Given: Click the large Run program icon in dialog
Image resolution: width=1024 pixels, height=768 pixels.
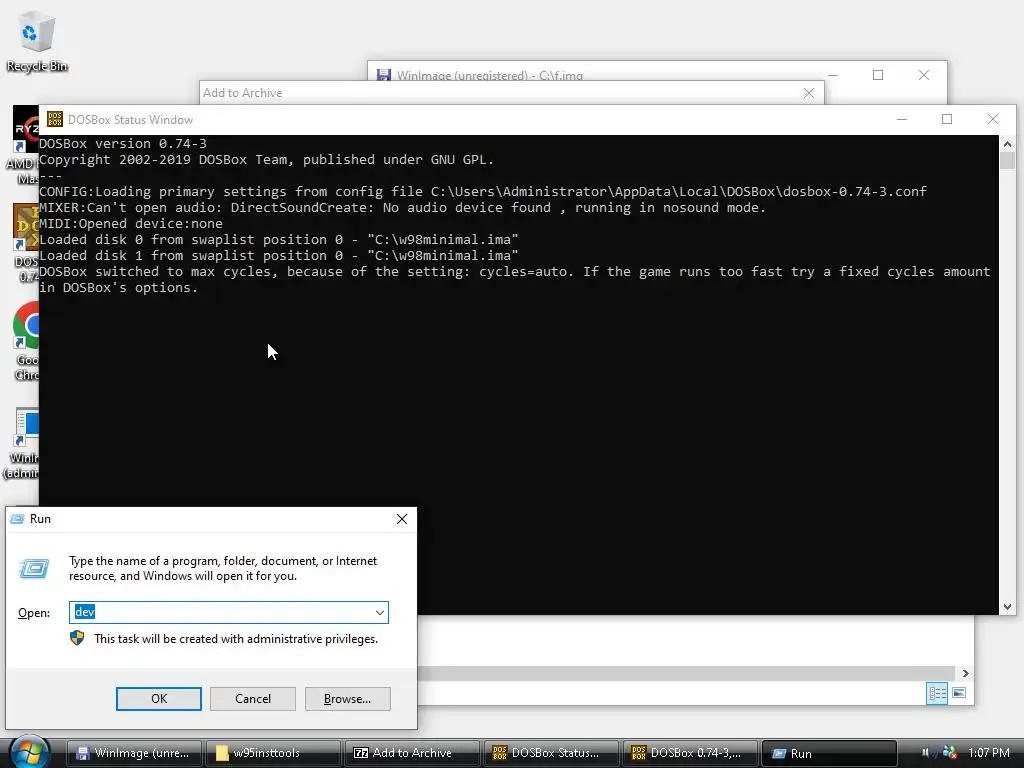Looking at the screenshot, I should click(34, 568).
